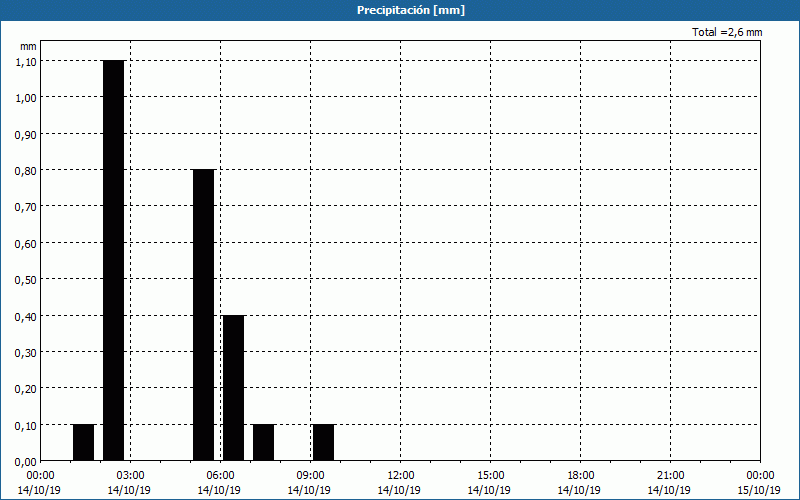
Task: Click the 0,70 y-axis label
Action: pyautogui.click(x=26, y=207)
